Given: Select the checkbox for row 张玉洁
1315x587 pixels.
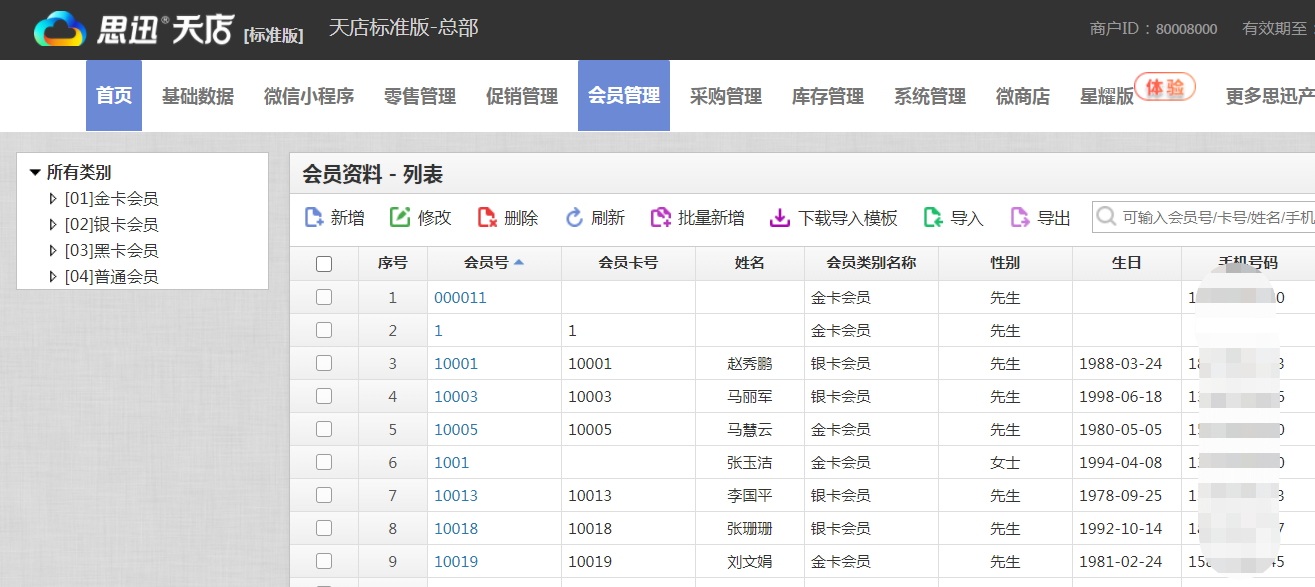Looking at the screenshot, I should pos(324,462).
